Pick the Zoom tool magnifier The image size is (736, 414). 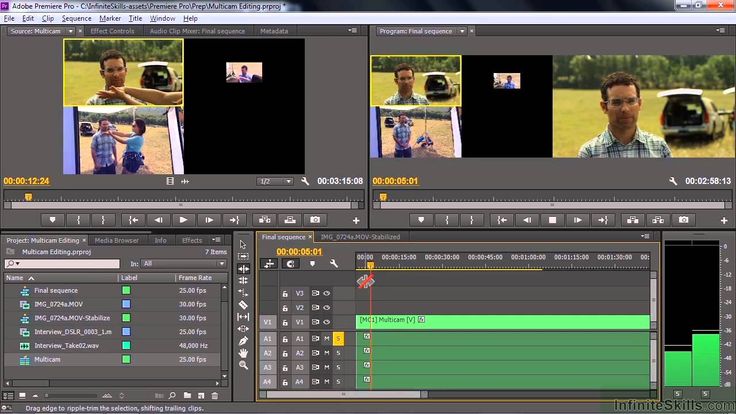point(243,366)
